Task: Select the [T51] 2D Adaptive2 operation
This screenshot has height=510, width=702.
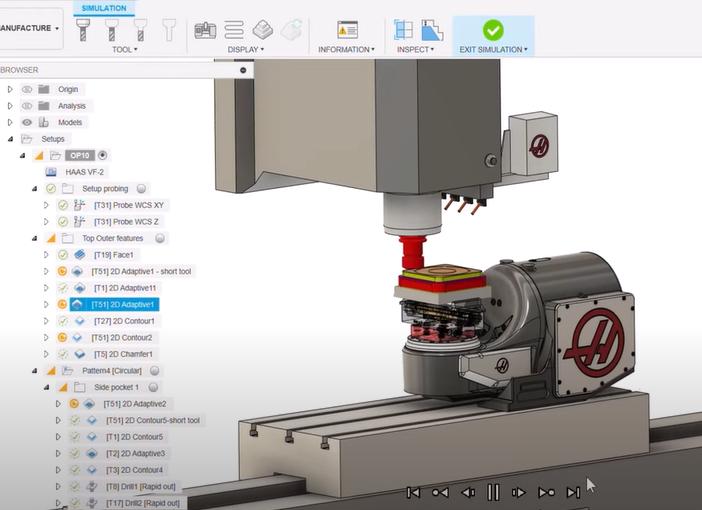Action: pos(135,404)
